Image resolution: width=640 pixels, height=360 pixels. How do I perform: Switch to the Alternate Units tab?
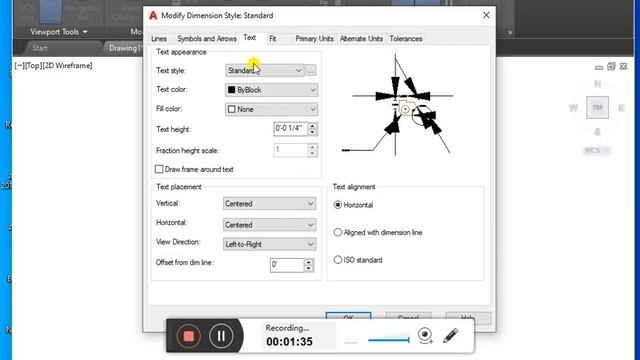pos(361,39)
